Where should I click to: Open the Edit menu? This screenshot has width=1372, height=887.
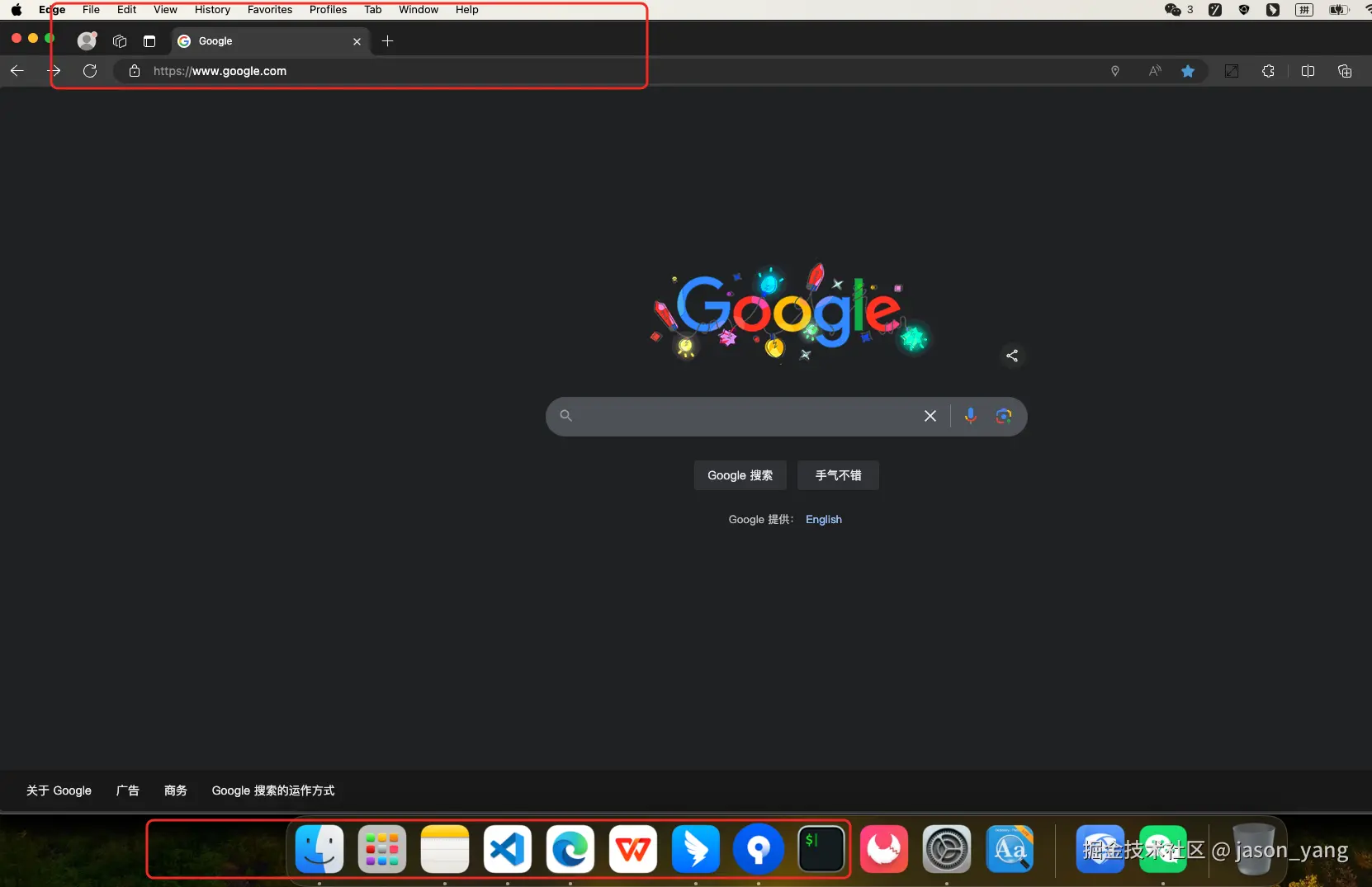127,10
